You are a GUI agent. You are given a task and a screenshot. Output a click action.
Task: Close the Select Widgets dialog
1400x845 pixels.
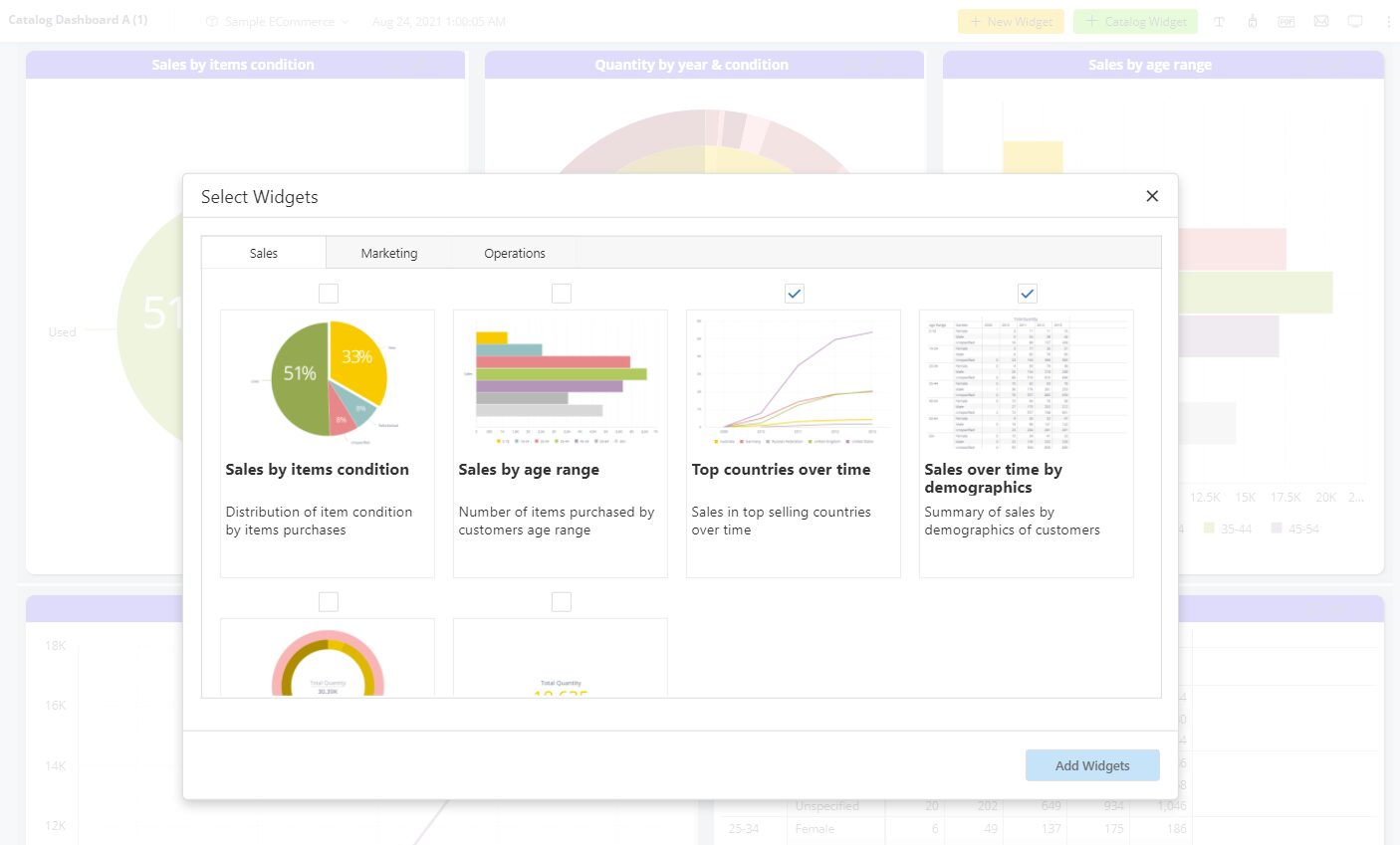click(x=1152, y=196)
